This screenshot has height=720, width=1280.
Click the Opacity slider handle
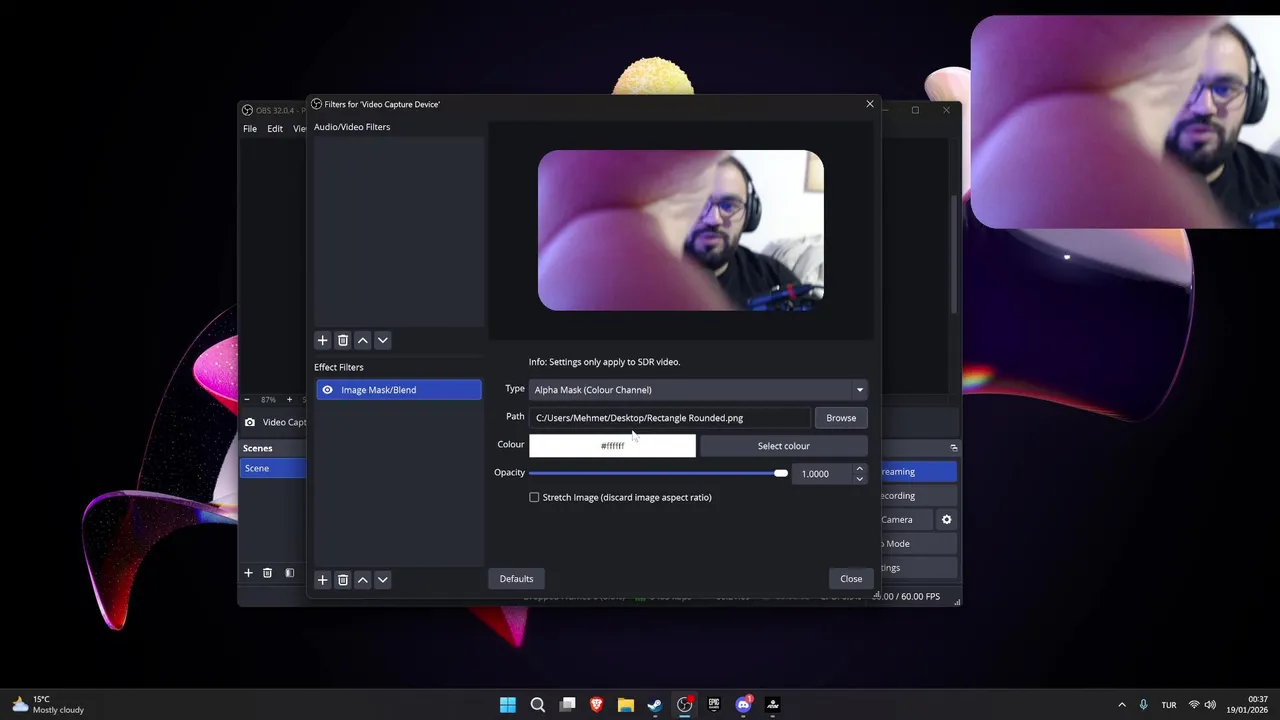tap(781, 473)
